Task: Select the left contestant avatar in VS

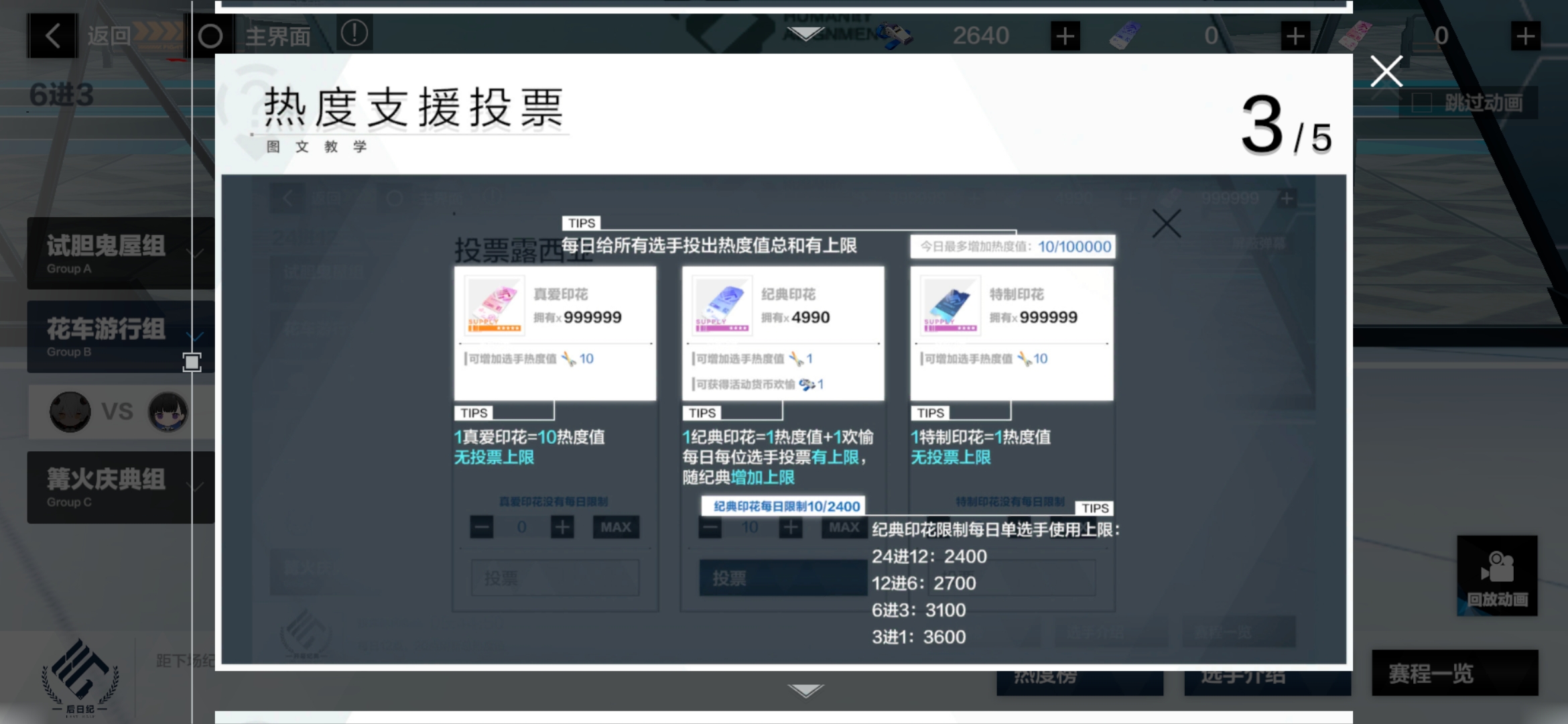Action: click(x=70, y=412)
